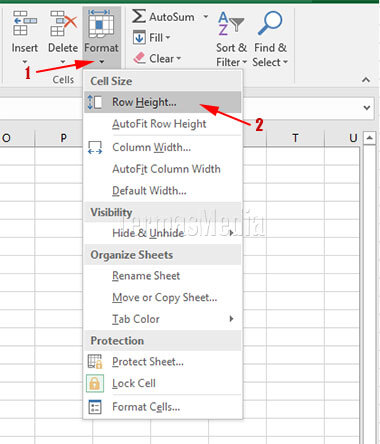Click the Fill down-arrow icon

139,37
